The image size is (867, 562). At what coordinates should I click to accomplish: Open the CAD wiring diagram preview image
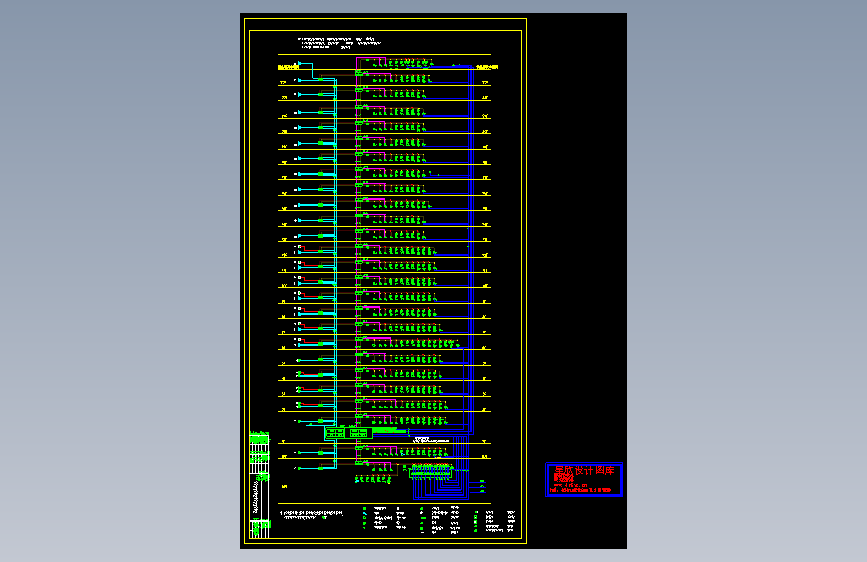pos(433,281)
